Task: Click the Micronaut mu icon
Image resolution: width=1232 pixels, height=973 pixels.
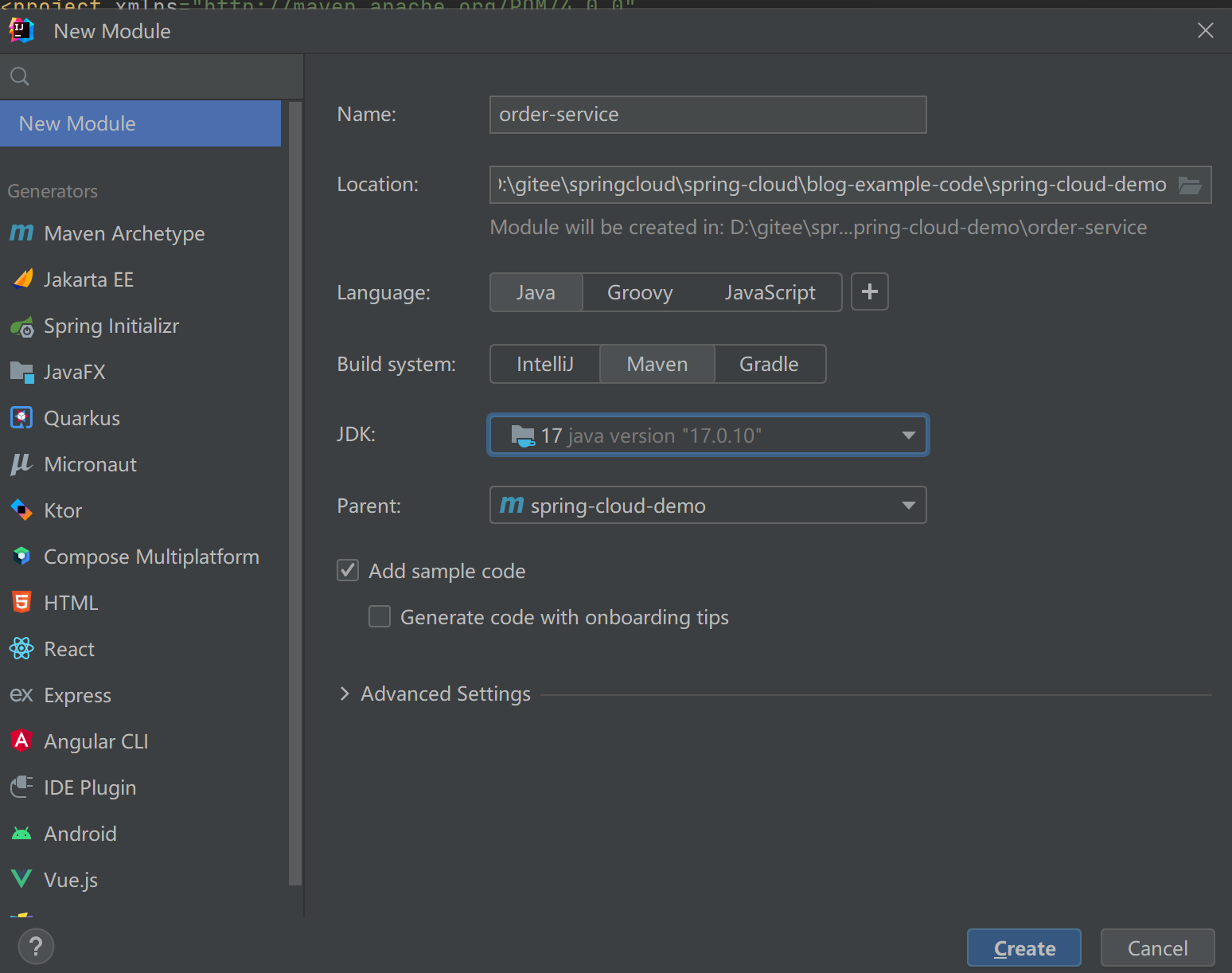Action: tap(21, 464)
